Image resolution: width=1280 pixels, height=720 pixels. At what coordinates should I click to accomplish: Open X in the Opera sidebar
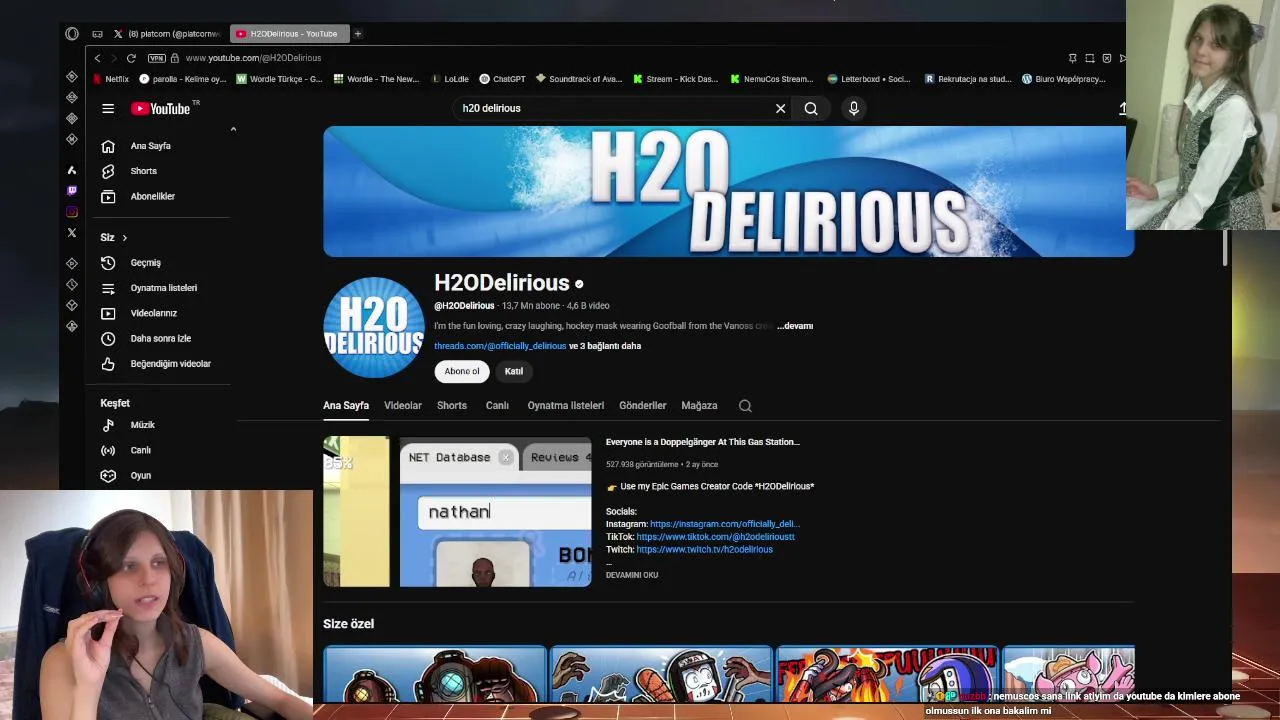coord(72,232)
